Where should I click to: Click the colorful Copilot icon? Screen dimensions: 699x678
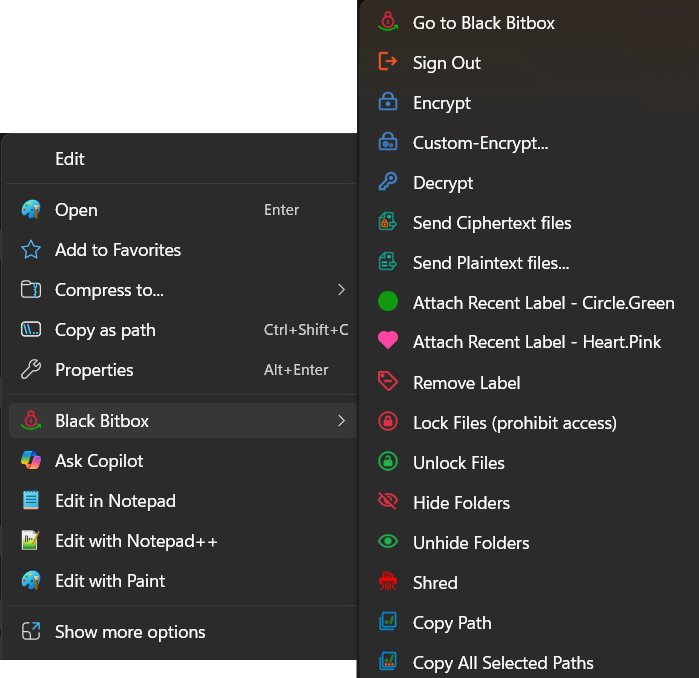pos(31,460)
